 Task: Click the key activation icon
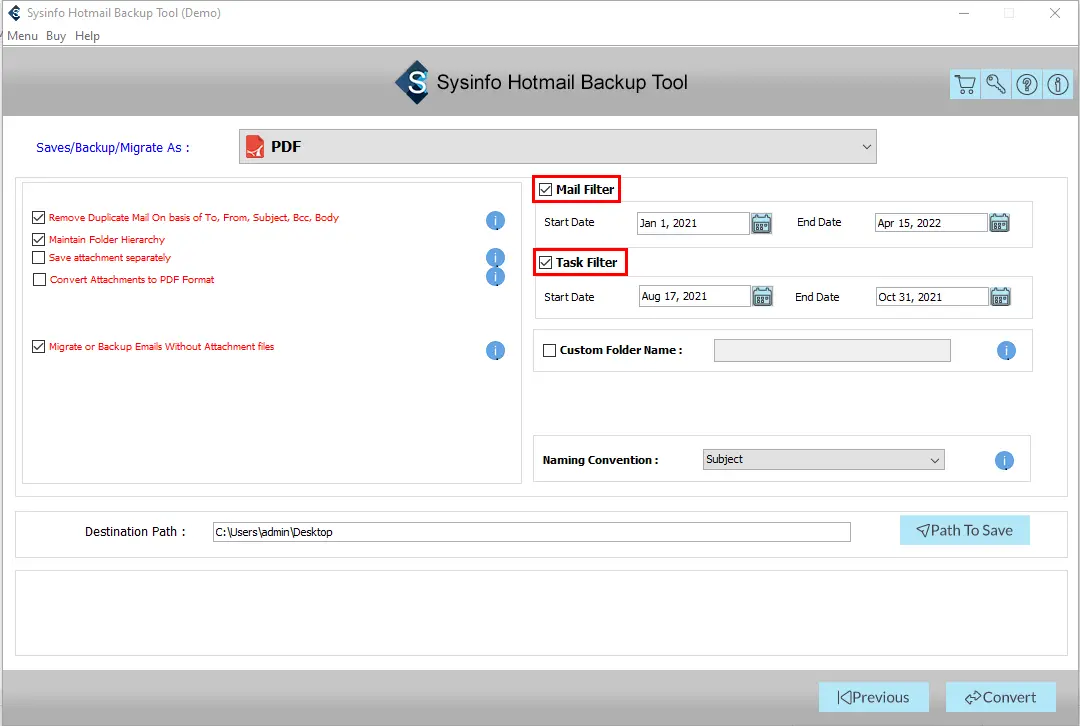(996, 85)
